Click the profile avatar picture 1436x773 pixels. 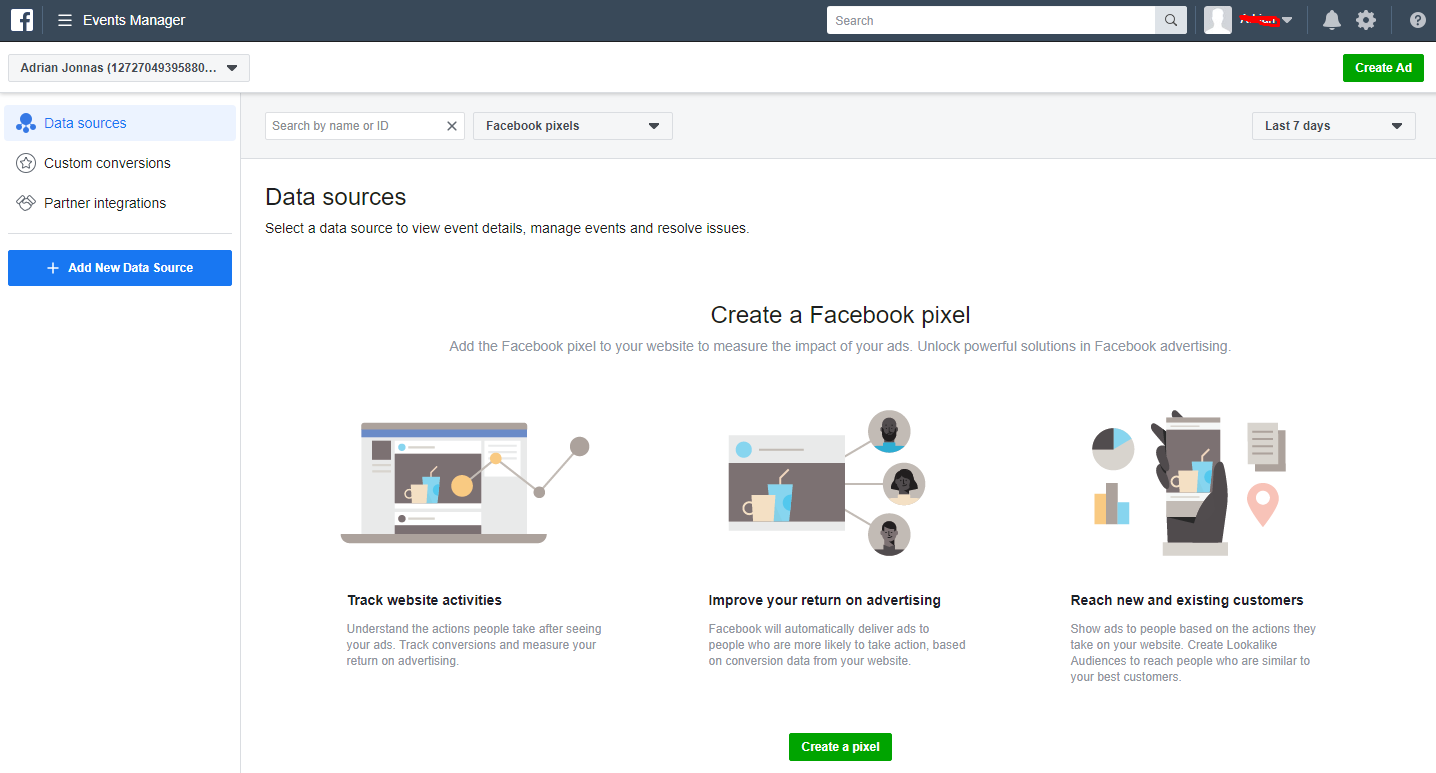coord(1217,20)
